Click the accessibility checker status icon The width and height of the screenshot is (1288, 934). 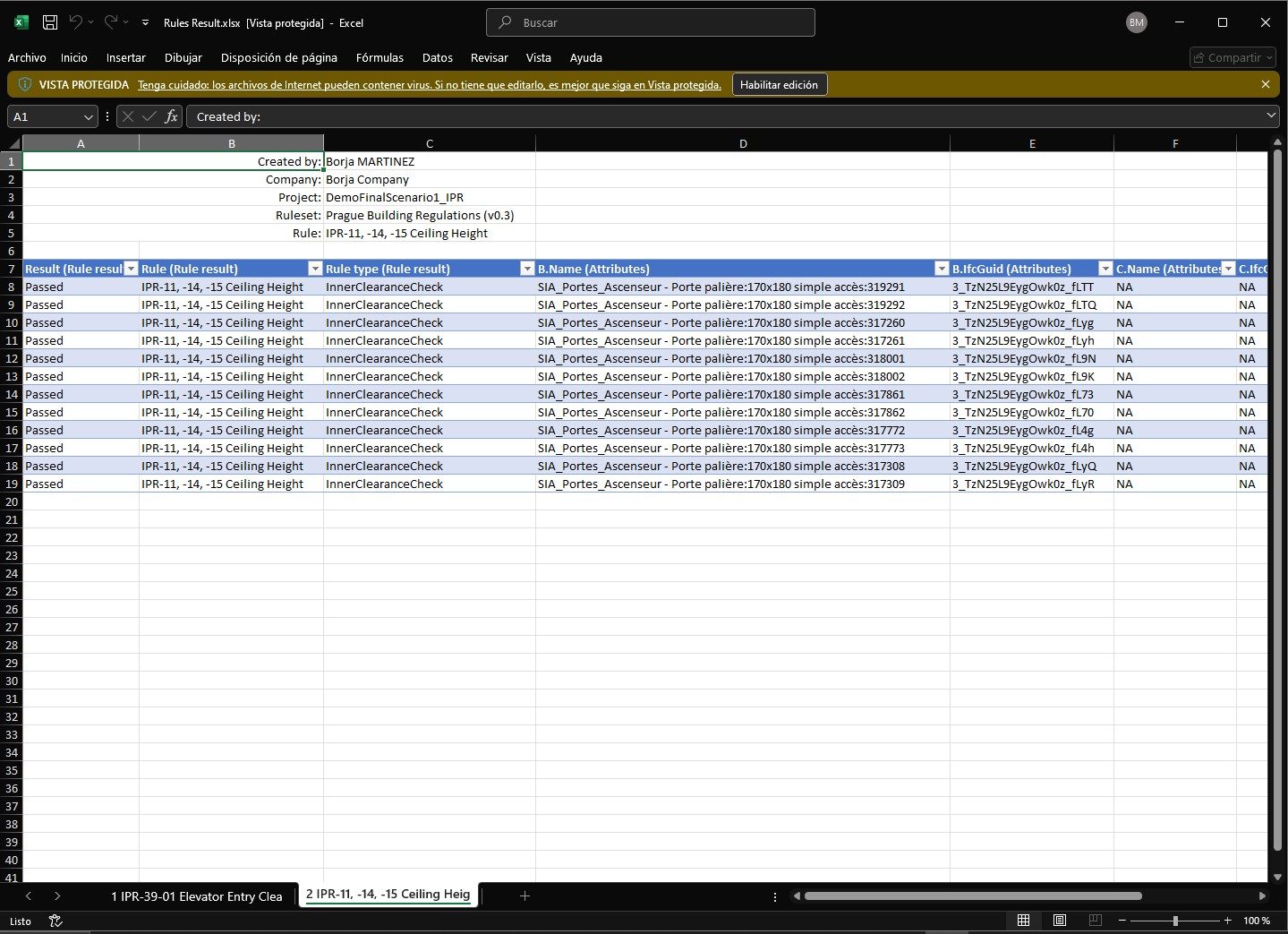point(55,921)
